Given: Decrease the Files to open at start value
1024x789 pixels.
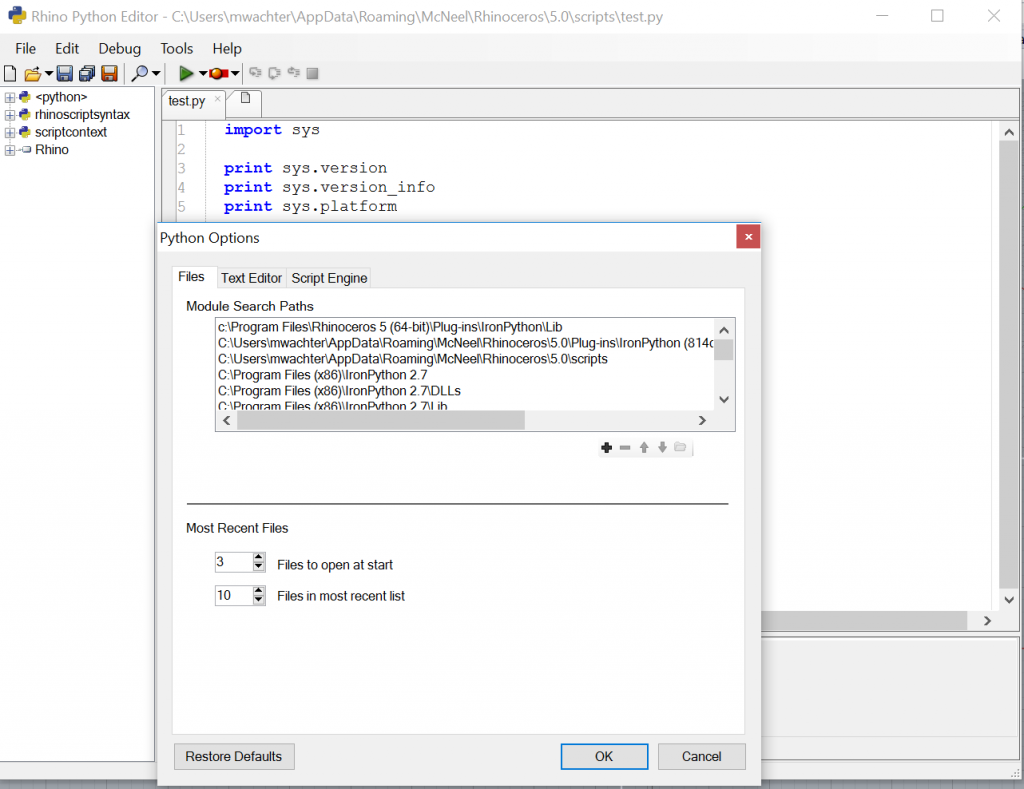Looking at the screenshot, I should click(x=259, y=567).
